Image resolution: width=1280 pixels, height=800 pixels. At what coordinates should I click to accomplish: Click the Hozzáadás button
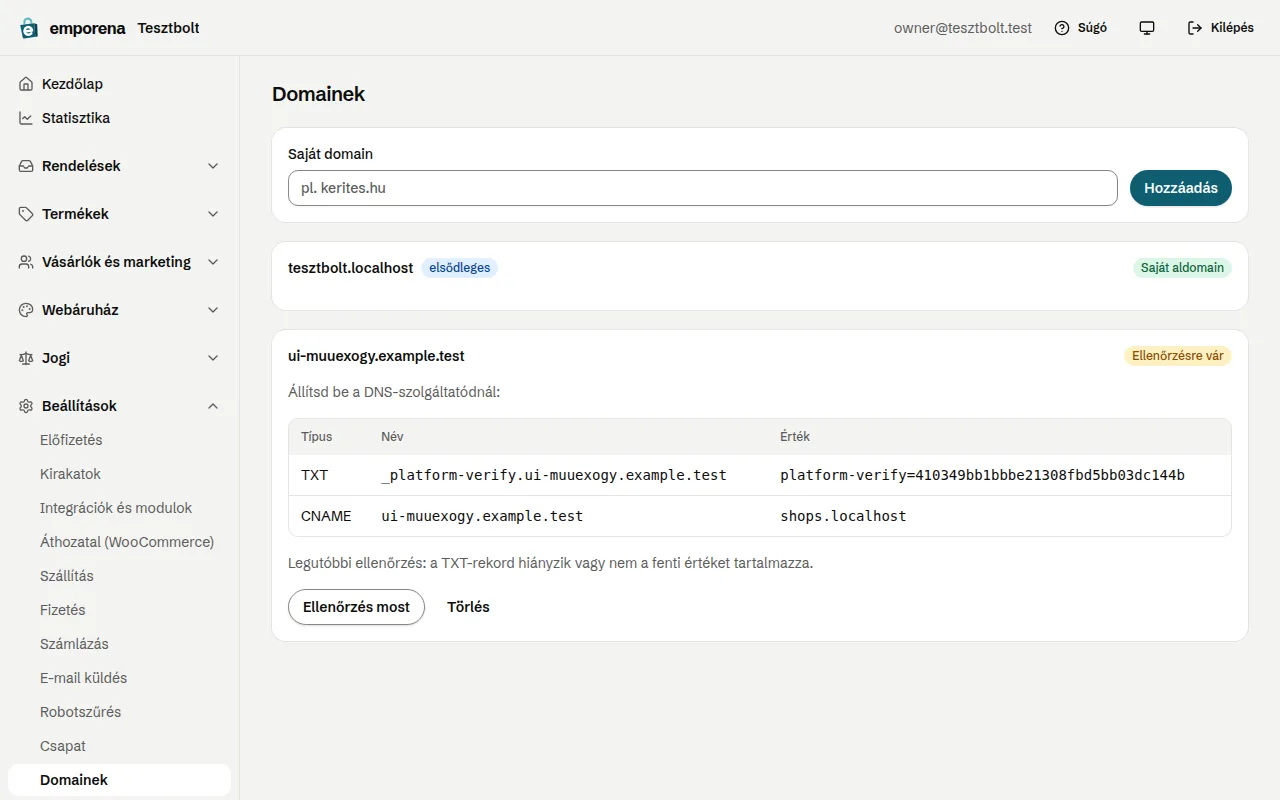tap(1181, 188)
